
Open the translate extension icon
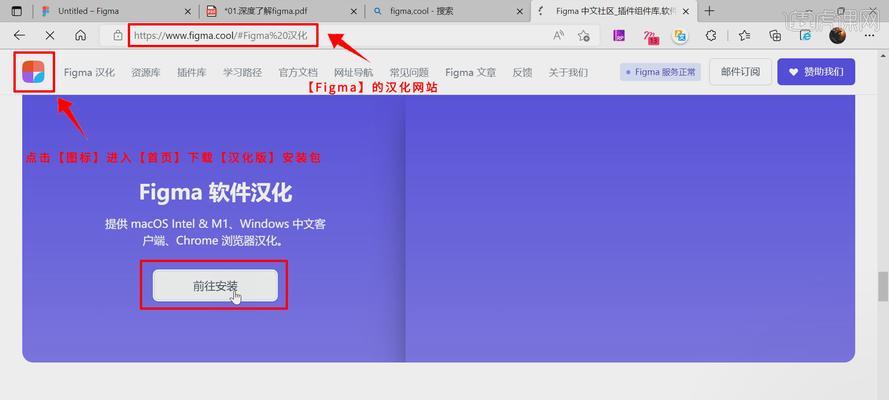(680, 36)
